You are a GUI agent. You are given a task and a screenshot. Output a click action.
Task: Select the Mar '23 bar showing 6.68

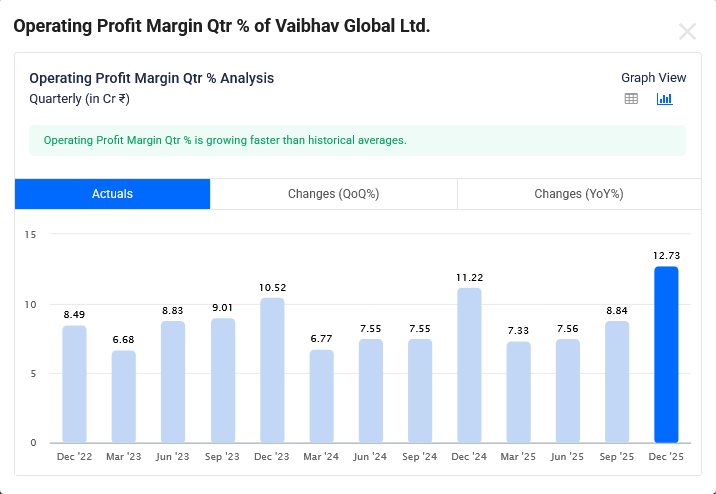pyautogui.click(x=124, y=397)
